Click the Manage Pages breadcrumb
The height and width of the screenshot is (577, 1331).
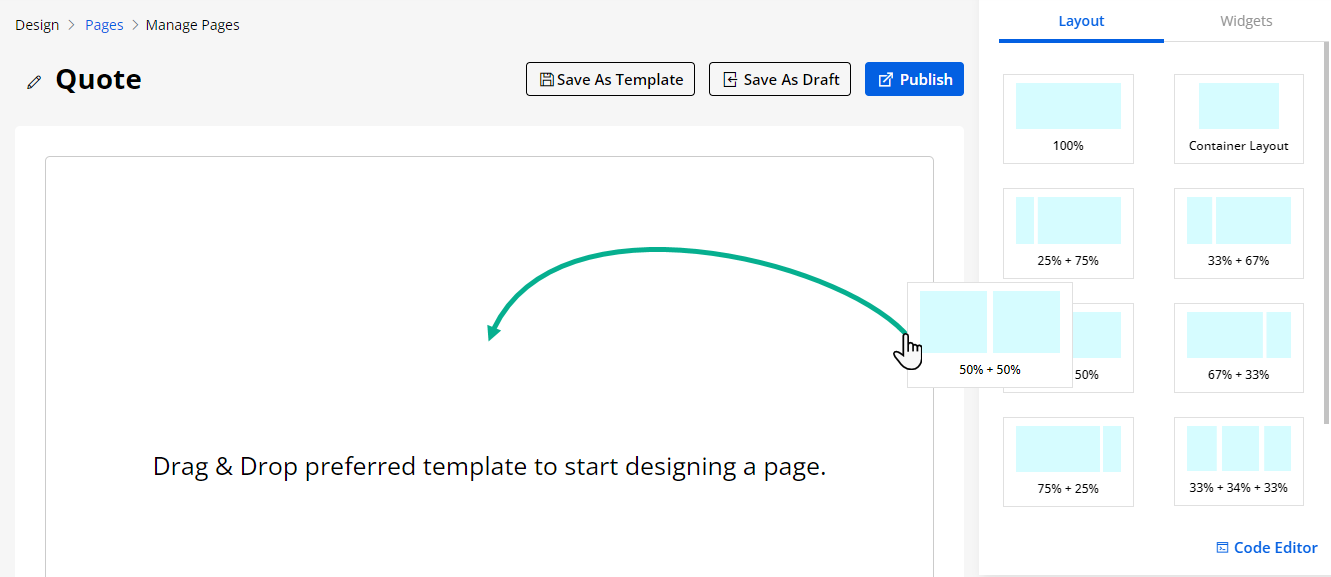(x=192, y=25)
